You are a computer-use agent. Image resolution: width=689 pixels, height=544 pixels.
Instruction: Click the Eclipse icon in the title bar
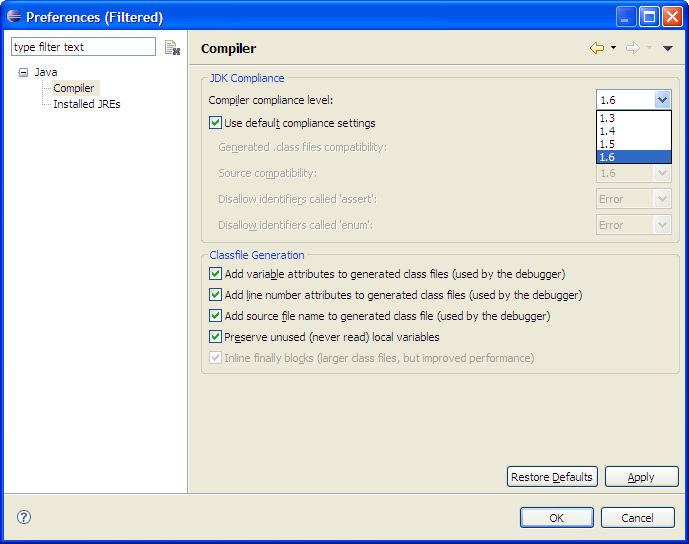pos(14,17)
